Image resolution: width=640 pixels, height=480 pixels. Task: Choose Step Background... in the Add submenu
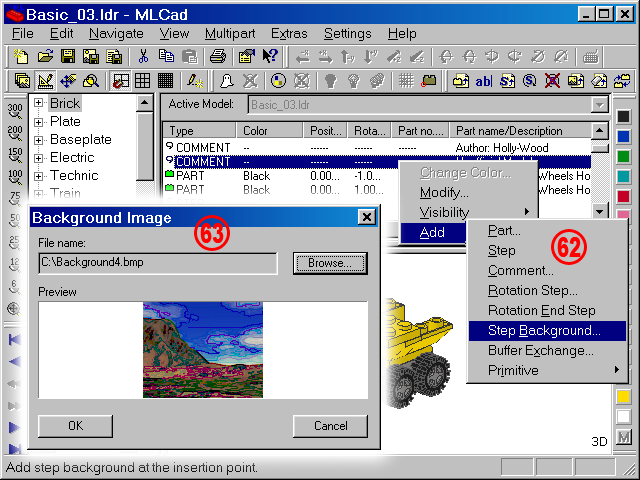(547, 331)
